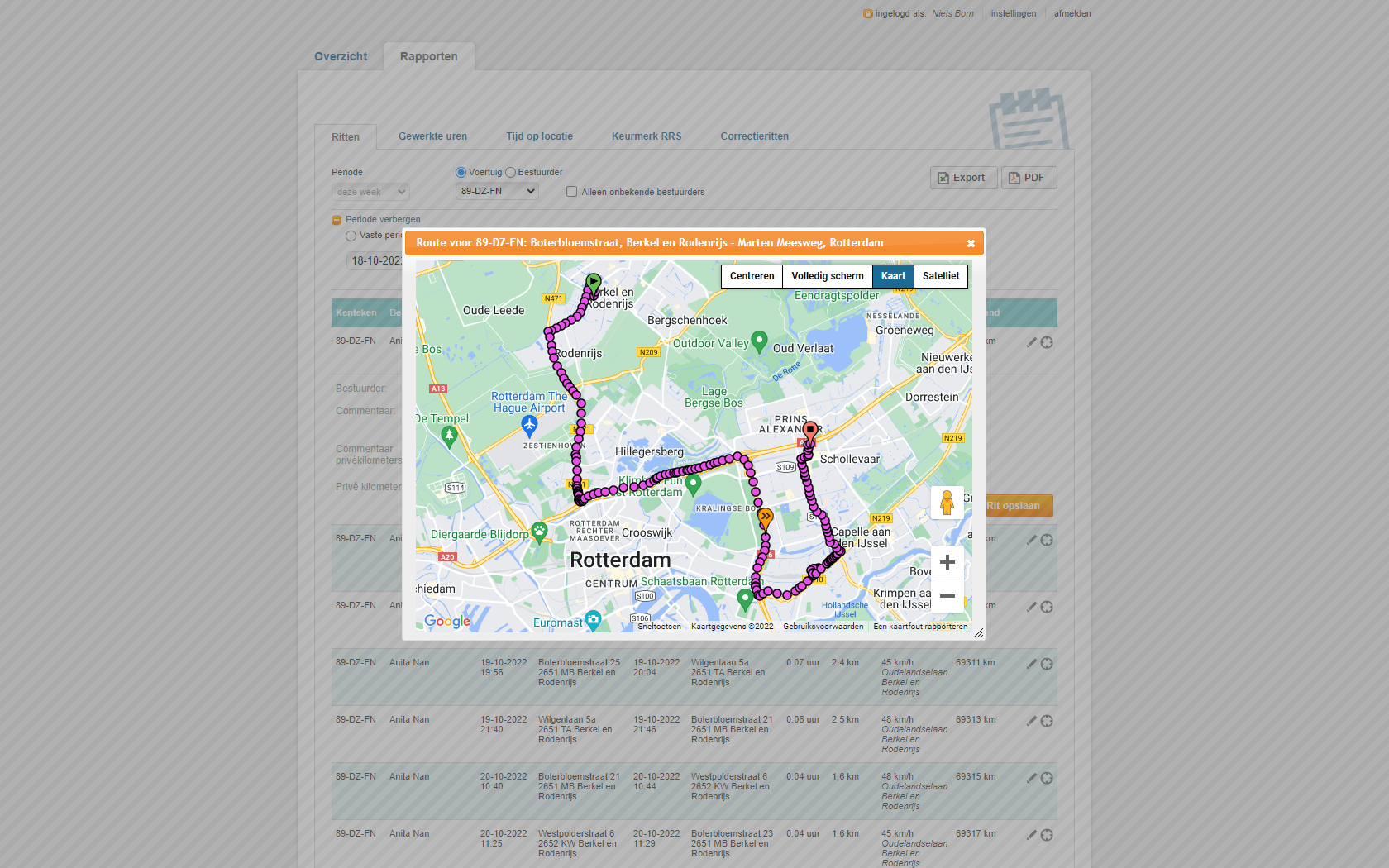Image resolution: width=1389 pixels, height=868 pixels.
Task: Click the '2,5 km' distance cell
Action: [845, 719]
